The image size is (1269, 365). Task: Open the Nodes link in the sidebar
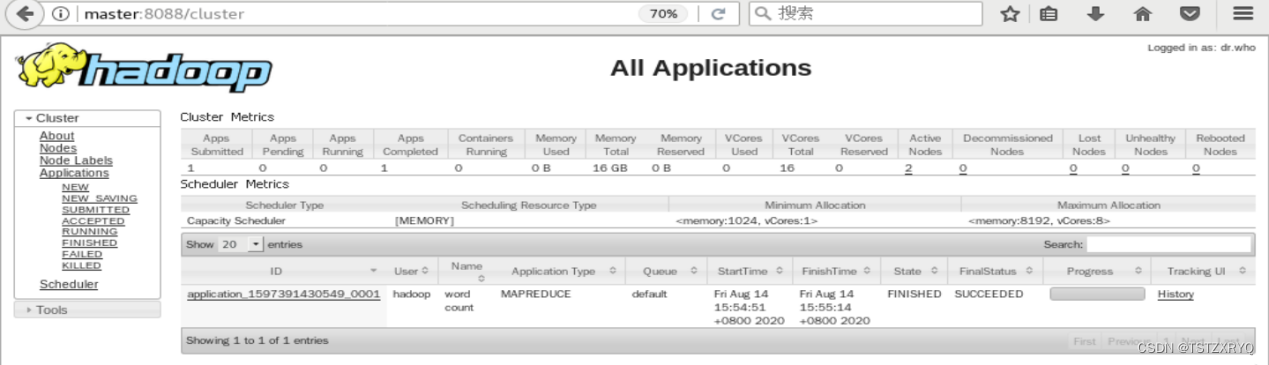pos(58,148)
